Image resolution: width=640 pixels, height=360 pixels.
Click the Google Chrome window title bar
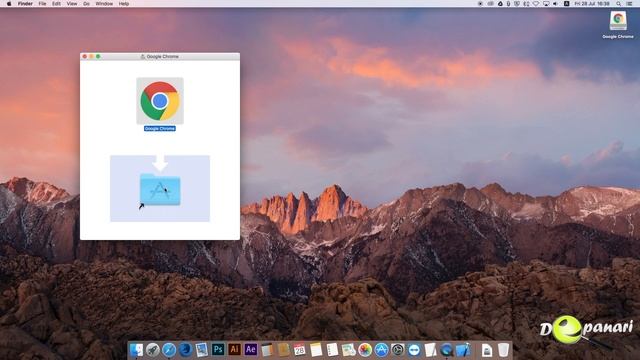[160, 56]
